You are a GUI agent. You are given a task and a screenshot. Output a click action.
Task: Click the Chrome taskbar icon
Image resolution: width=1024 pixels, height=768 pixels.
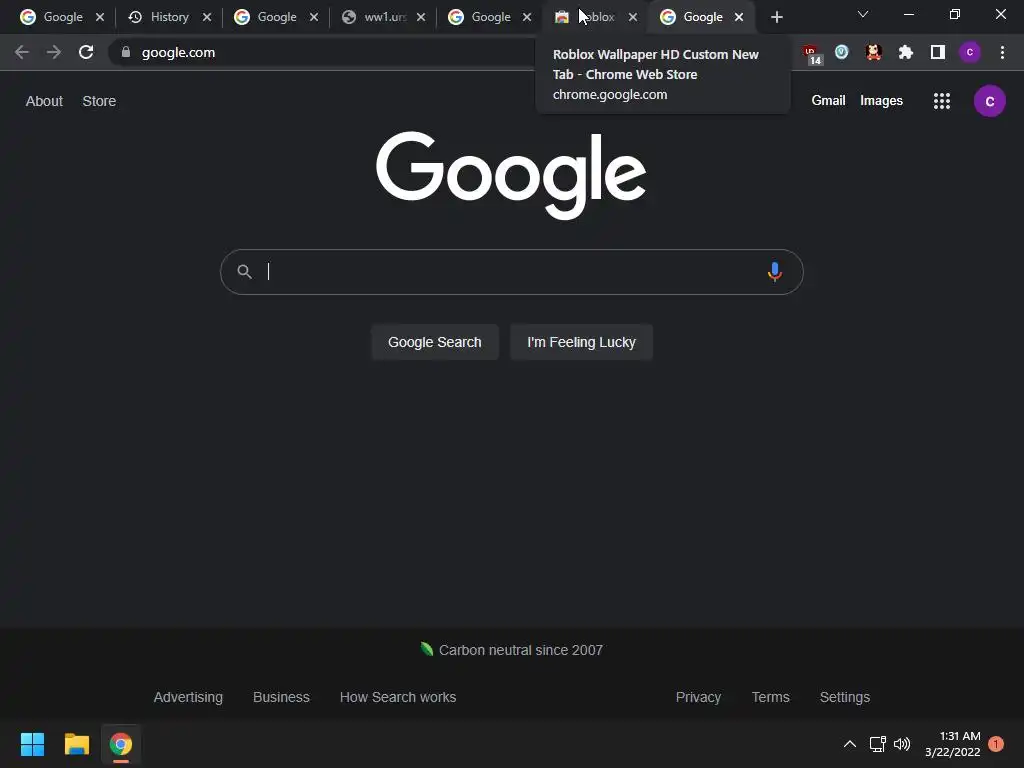click(x=121, y=744)
